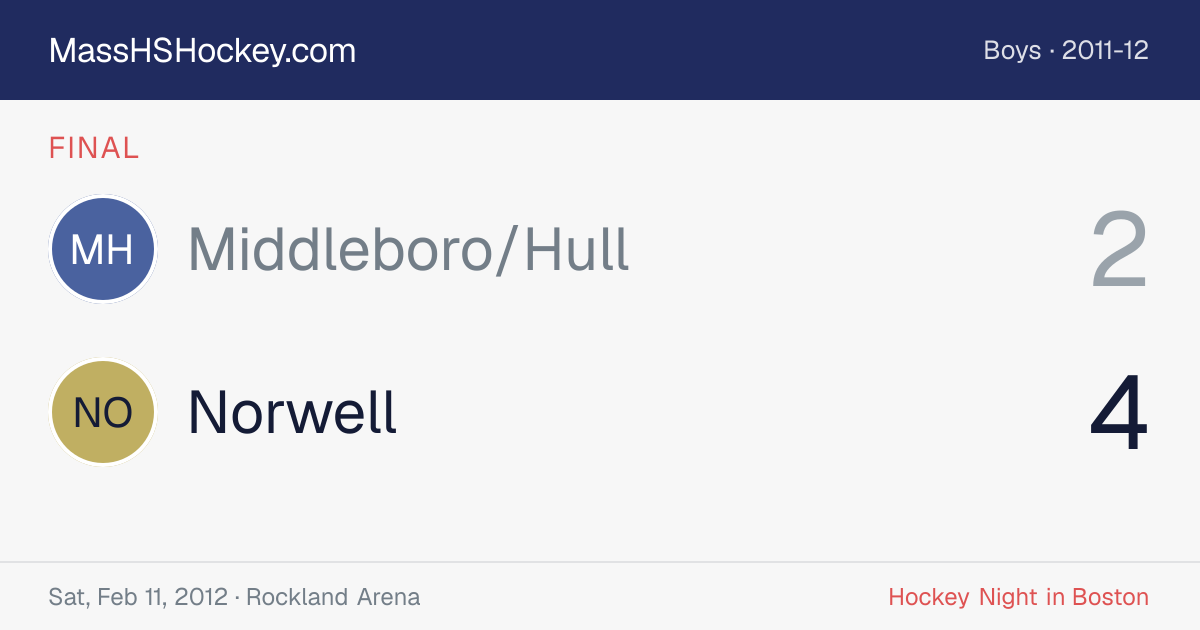The width and height of the screenshot is (1200, 630).
Task: Follow the Hockey Night in Boston link
Action: tap(1018, 597)
